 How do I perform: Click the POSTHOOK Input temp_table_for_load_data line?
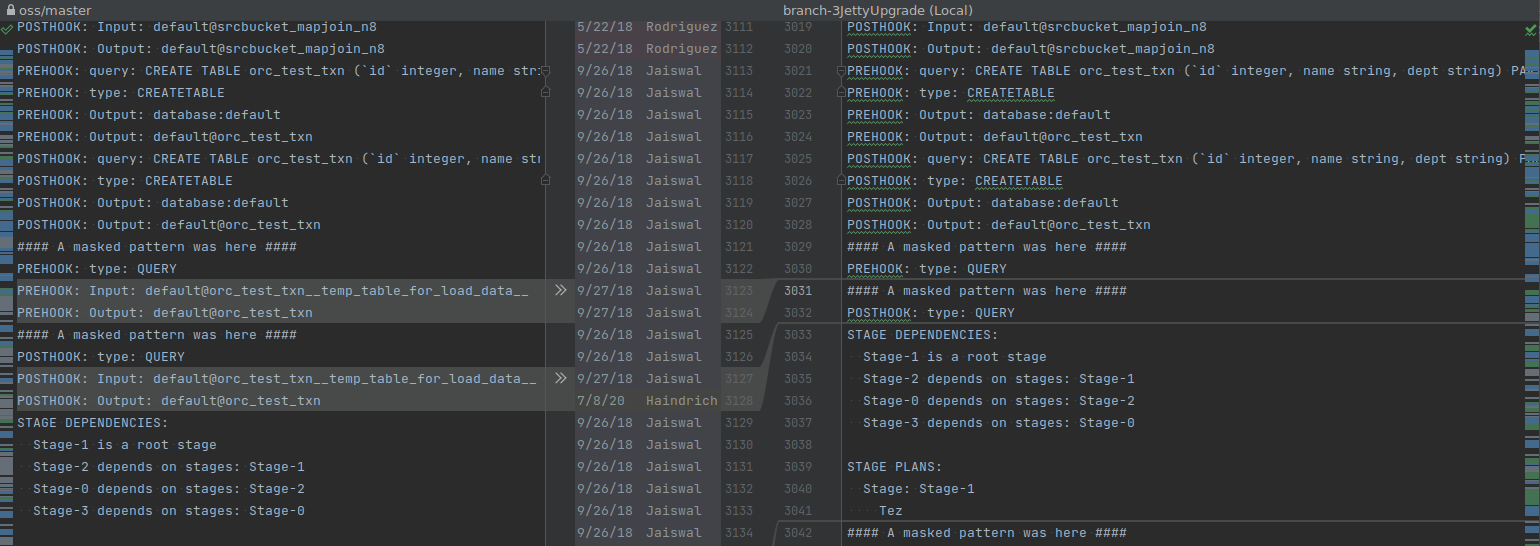[x=277, y=379]
